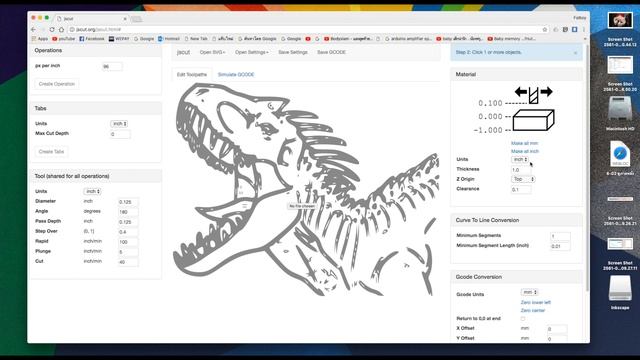640x360 pixels.
Task: Click Save Settings in the navbar
Action: 293,52
